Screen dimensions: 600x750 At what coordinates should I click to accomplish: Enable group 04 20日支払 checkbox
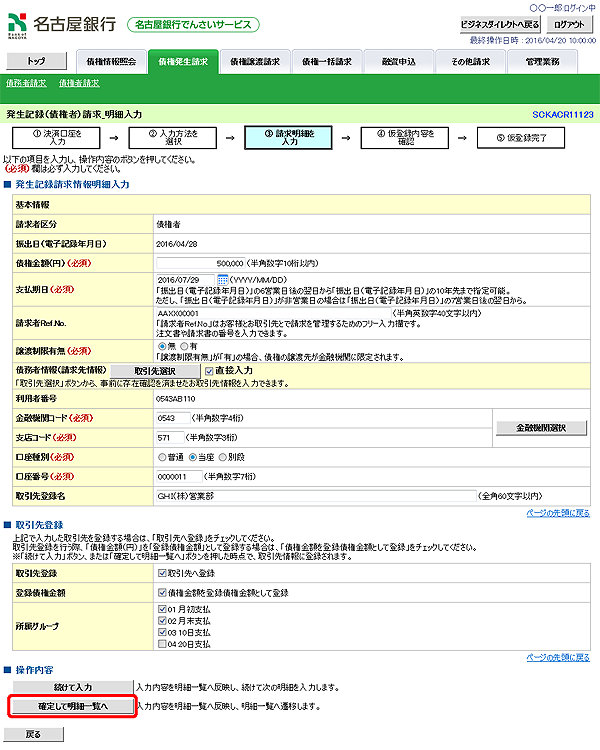click(x=162, y=644)
